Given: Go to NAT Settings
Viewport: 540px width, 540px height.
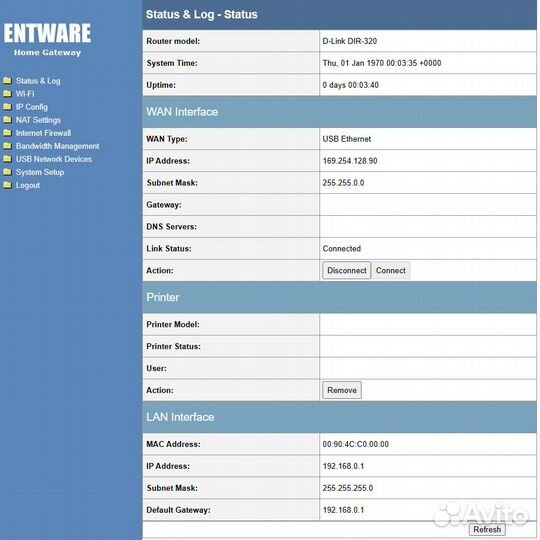Looking at the screenshot, I should (x=38, y=120).
